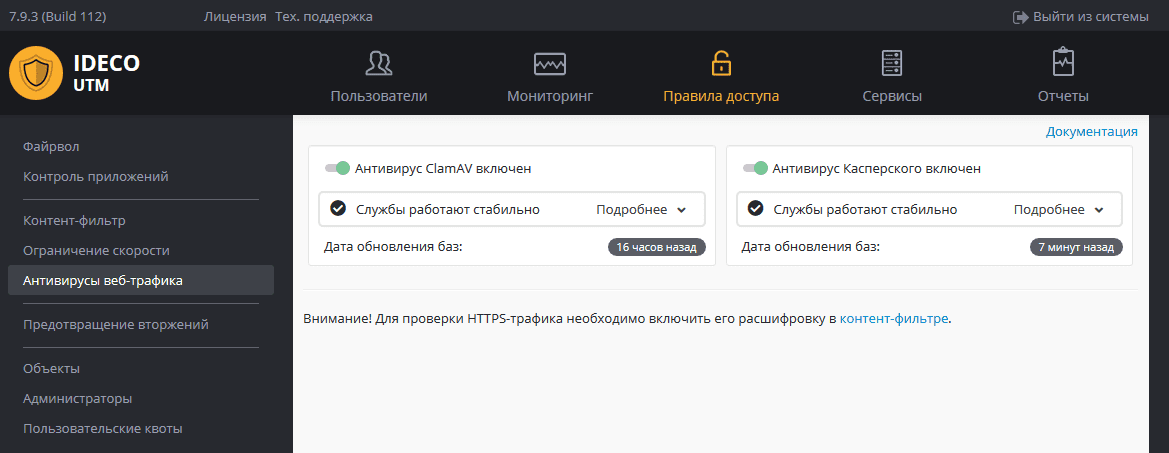Turn off the Kaspersky antivirus toggle
Image resolution: width=1169 pixels, height=453 pixels.
coord(755,169)
